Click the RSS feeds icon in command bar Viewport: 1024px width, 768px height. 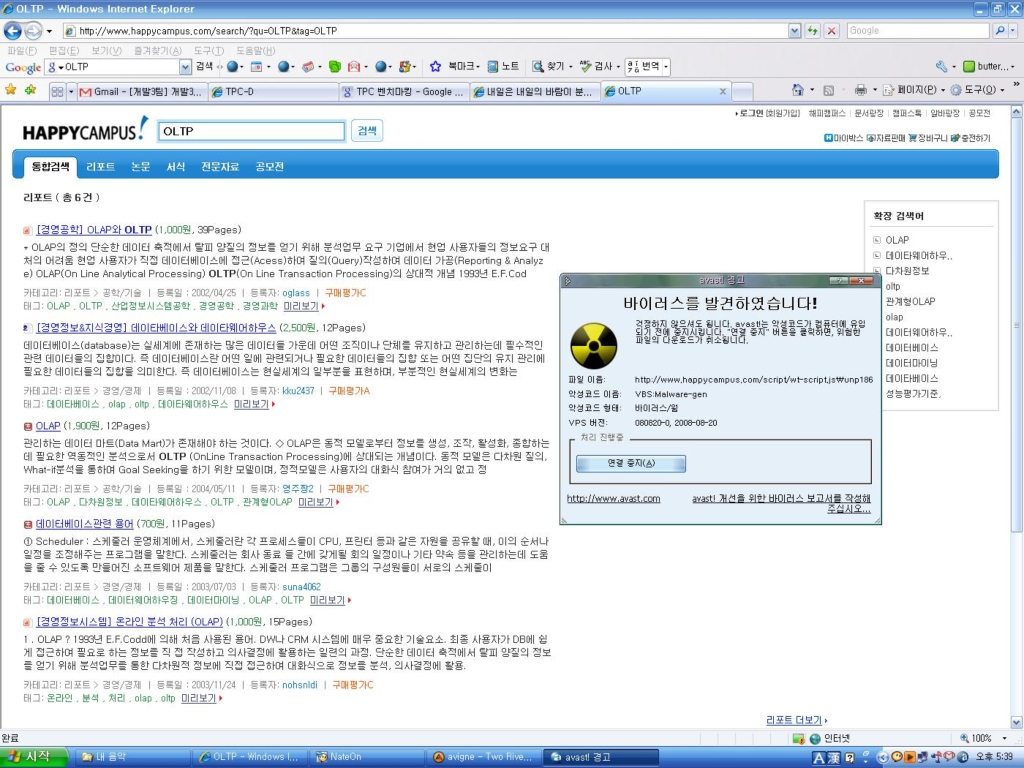[x=829, y=90]
